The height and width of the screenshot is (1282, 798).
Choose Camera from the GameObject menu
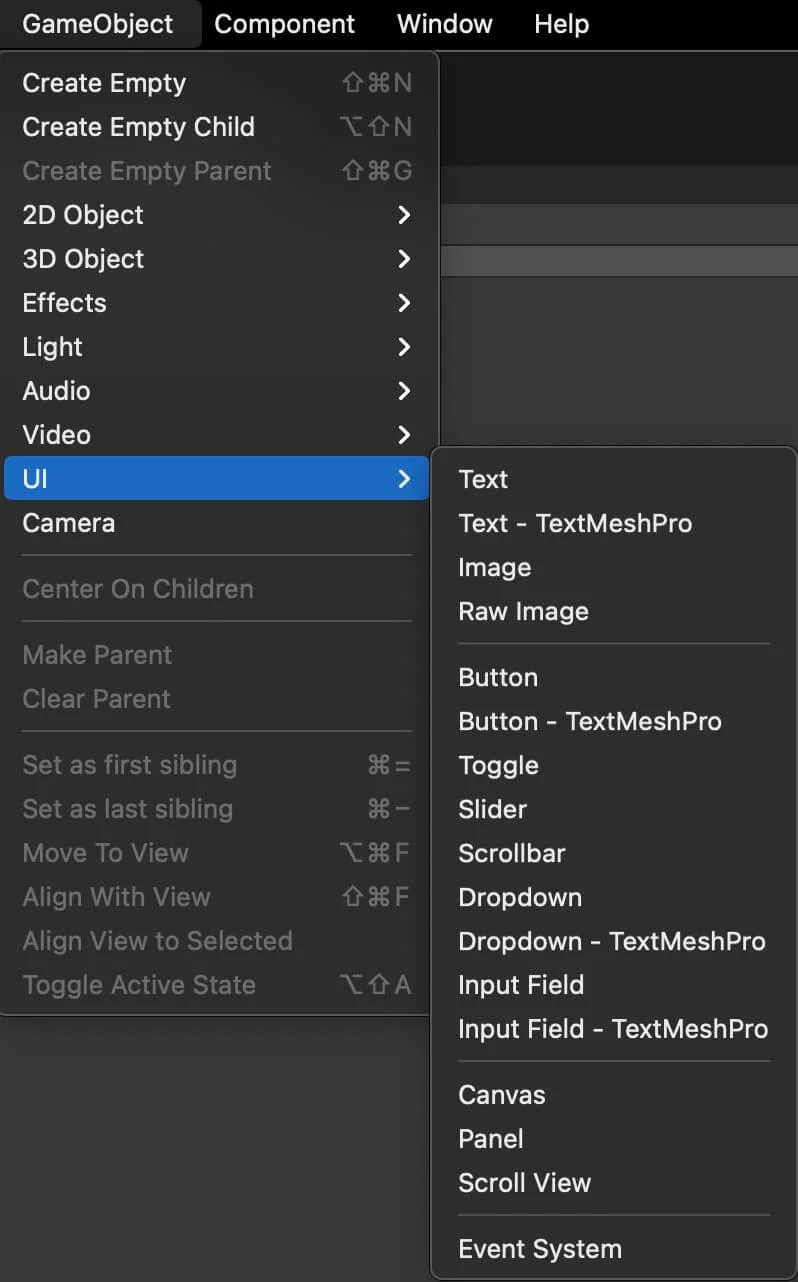[217, 523]
